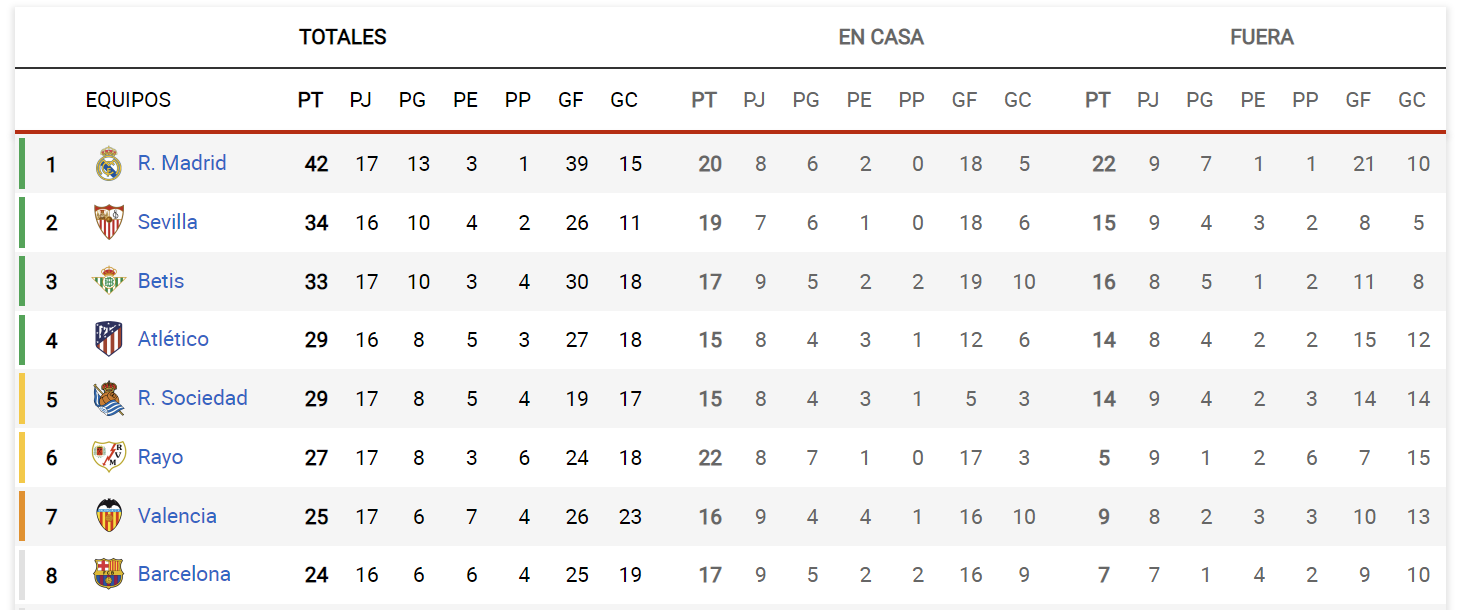
Task: Select the TOTALES table section header
Action: (x=343, y=38)
